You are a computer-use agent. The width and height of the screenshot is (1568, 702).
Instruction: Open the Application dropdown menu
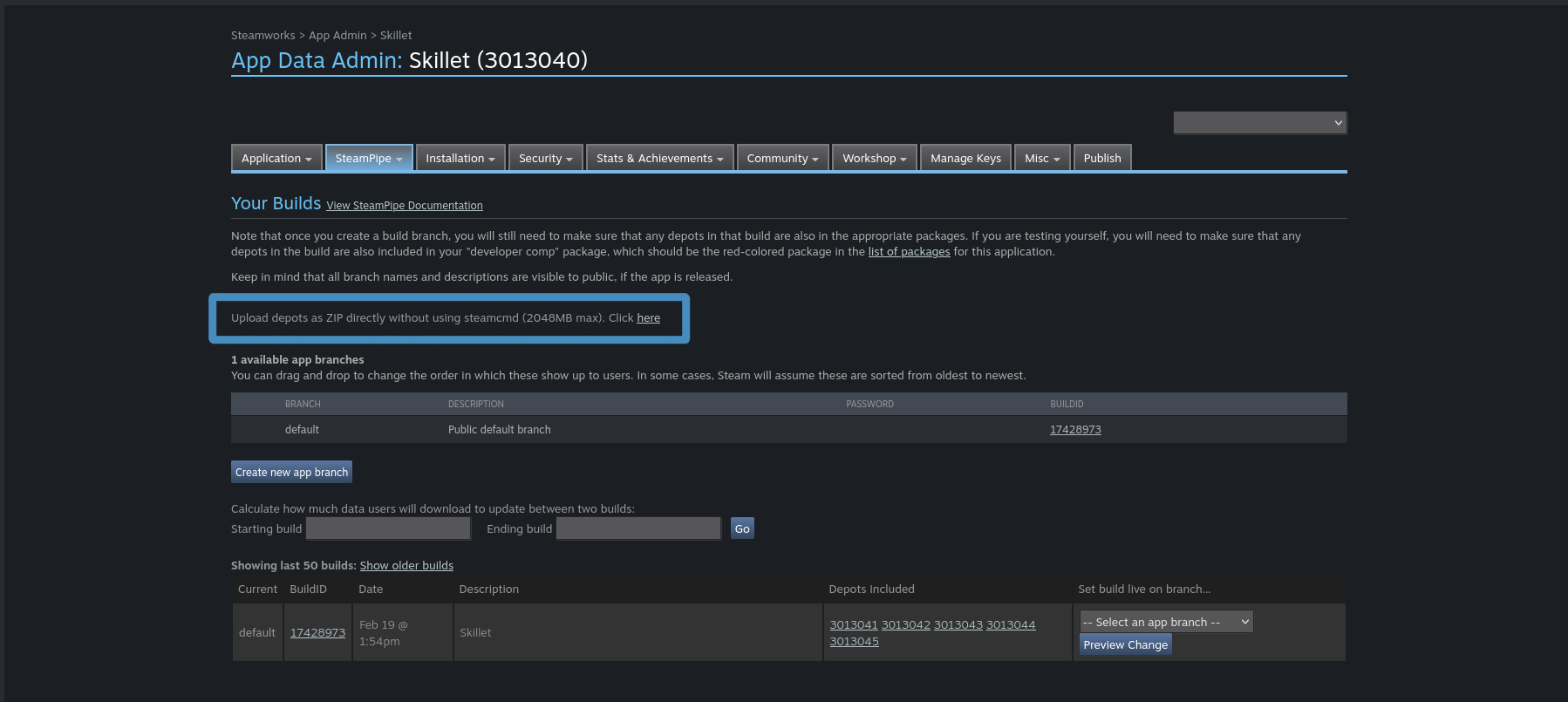276,158
